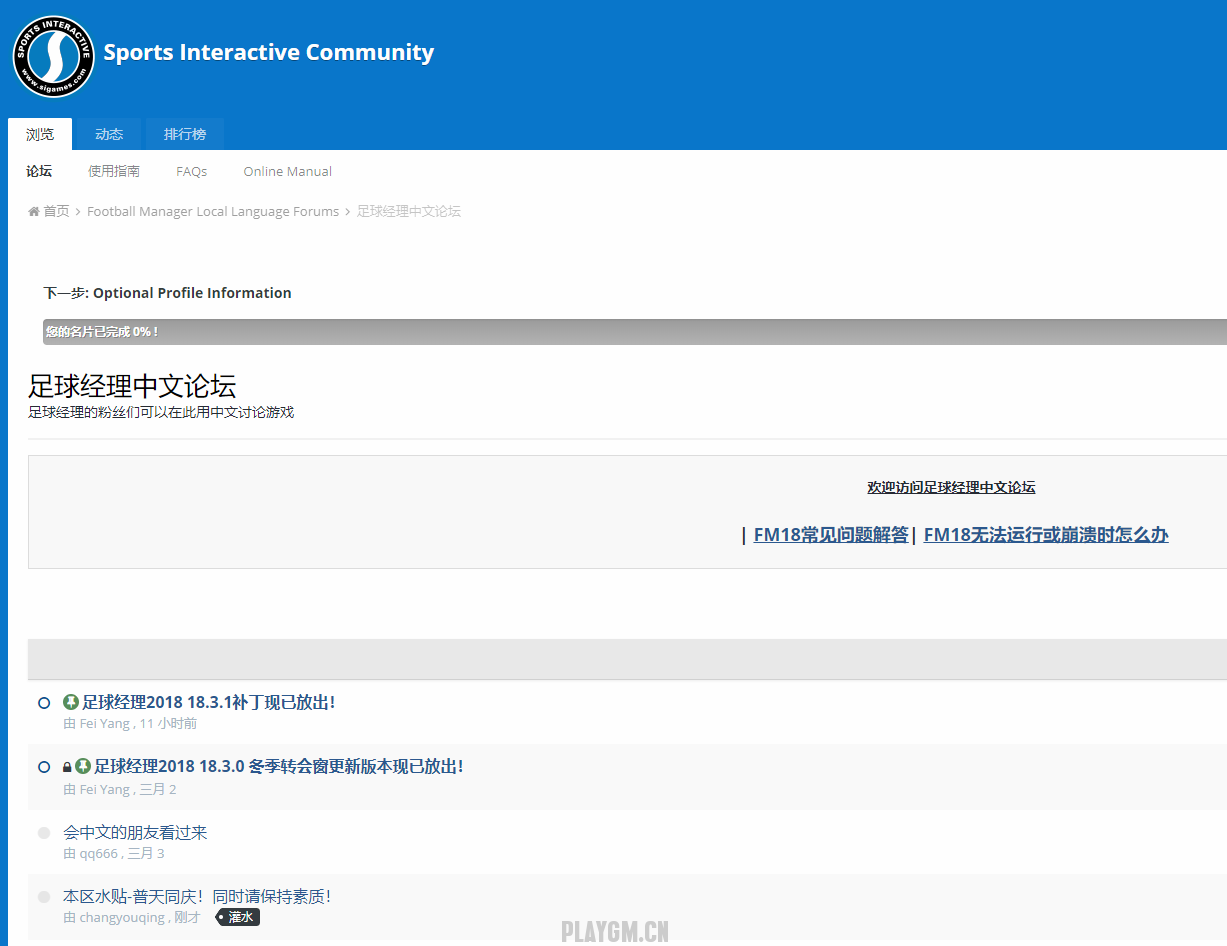Open FM18常见问题解答 link
Screen dimensions: 1227x946
click(x=831, y=534)
